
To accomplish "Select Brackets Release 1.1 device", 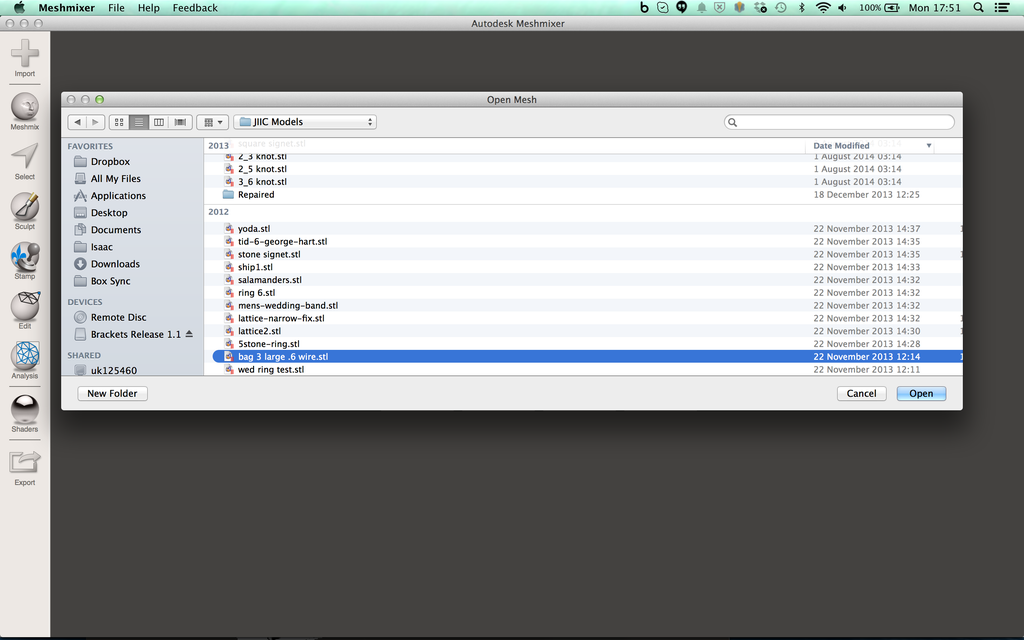I will pyautogui.click(x=135, y=334).
